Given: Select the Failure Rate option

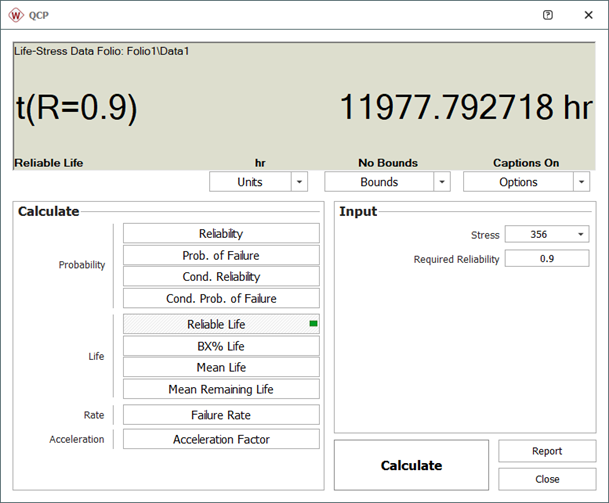Looking at the screenshot, I should tap(221, 415).
